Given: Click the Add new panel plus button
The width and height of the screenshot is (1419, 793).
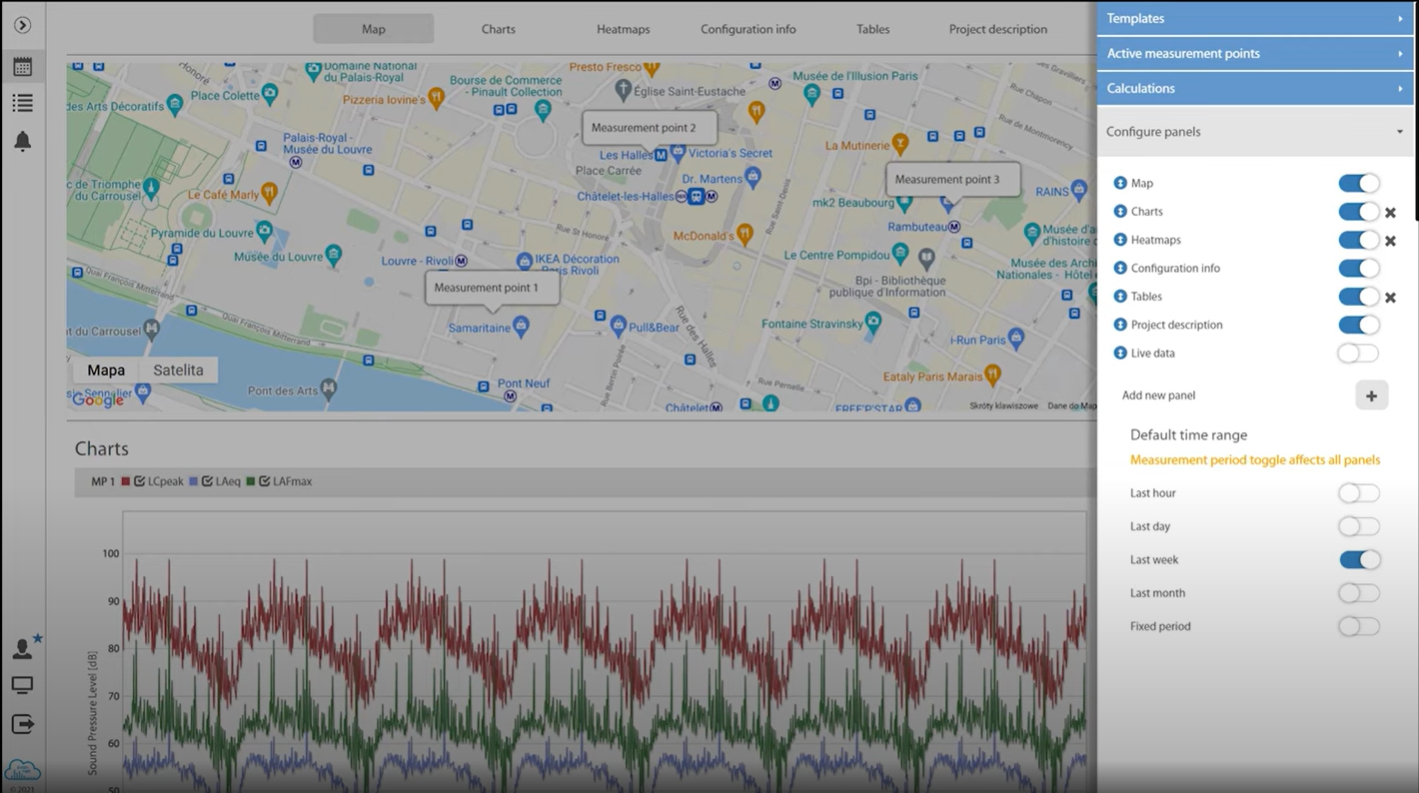Looking at the screenshot, I should coord(1371,396).
